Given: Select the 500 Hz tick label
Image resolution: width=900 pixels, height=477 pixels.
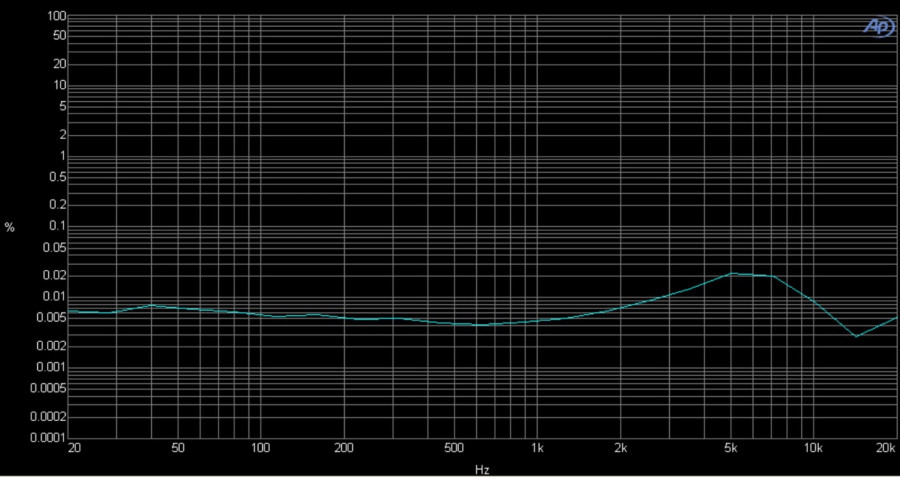Looking at the screenshot, I should pyautogui.click(x=454, y=451).
